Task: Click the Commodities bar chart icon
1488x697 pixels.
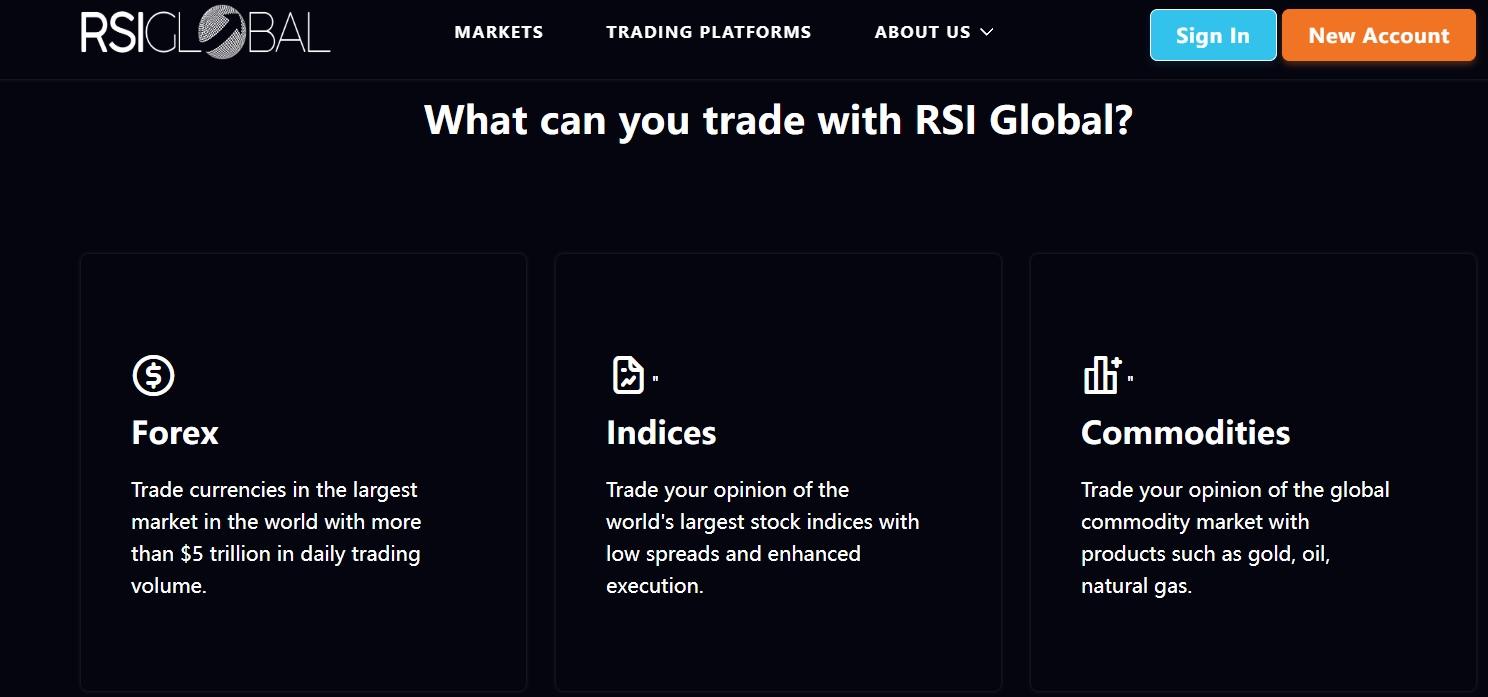Action: 1103,375
